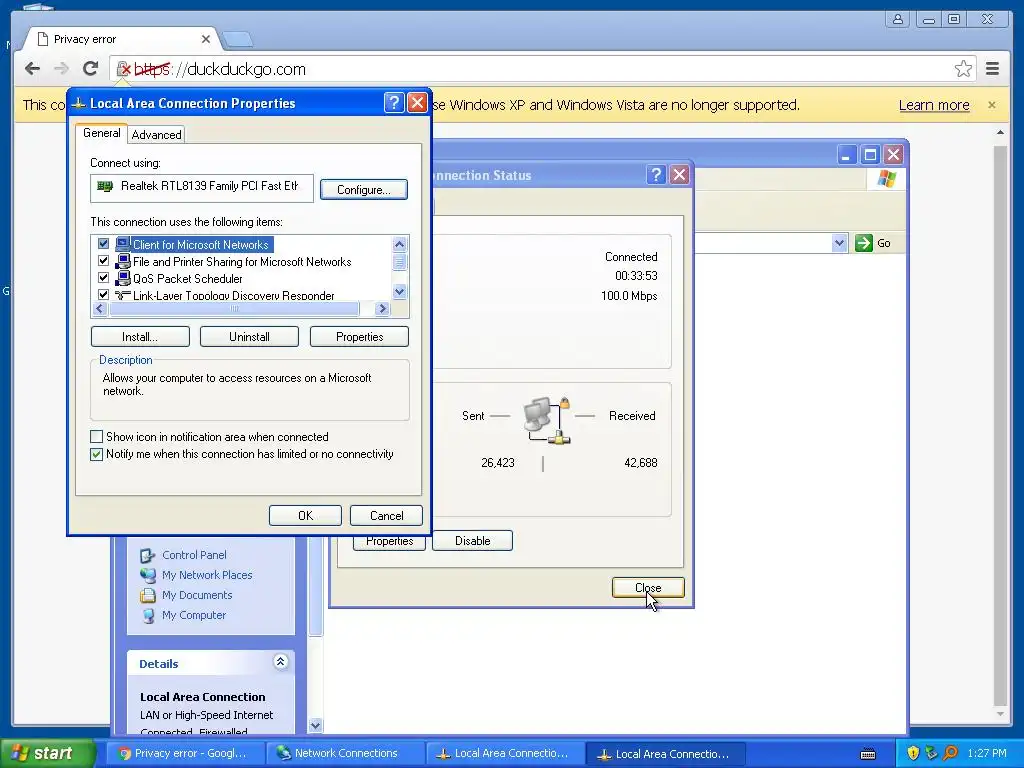Click the Configure... button
Screen dimensions: 1024x768
point(364,189)
